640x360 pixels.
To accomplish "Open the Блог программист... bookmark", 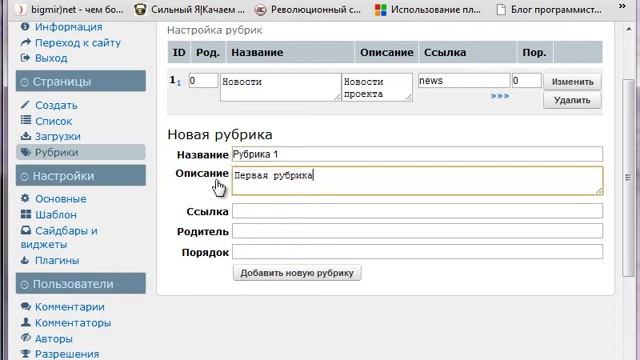I will coord(548,9).
